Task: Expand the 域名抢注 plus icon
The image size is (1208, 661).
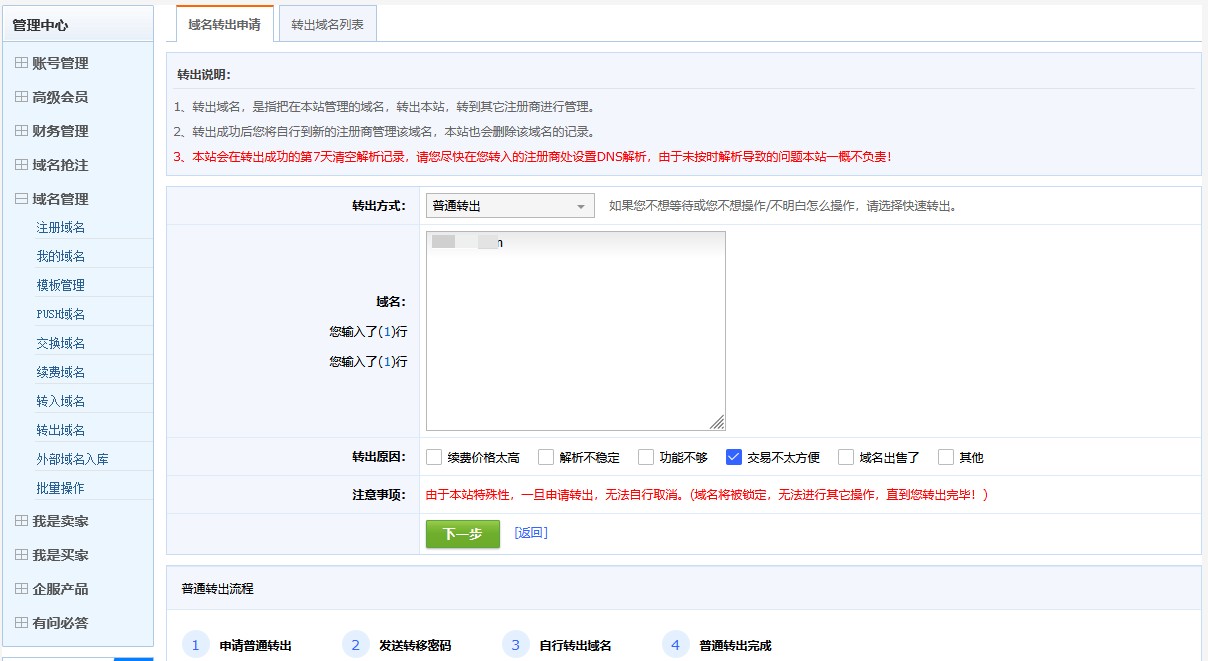Action: (x=21, y=165)
